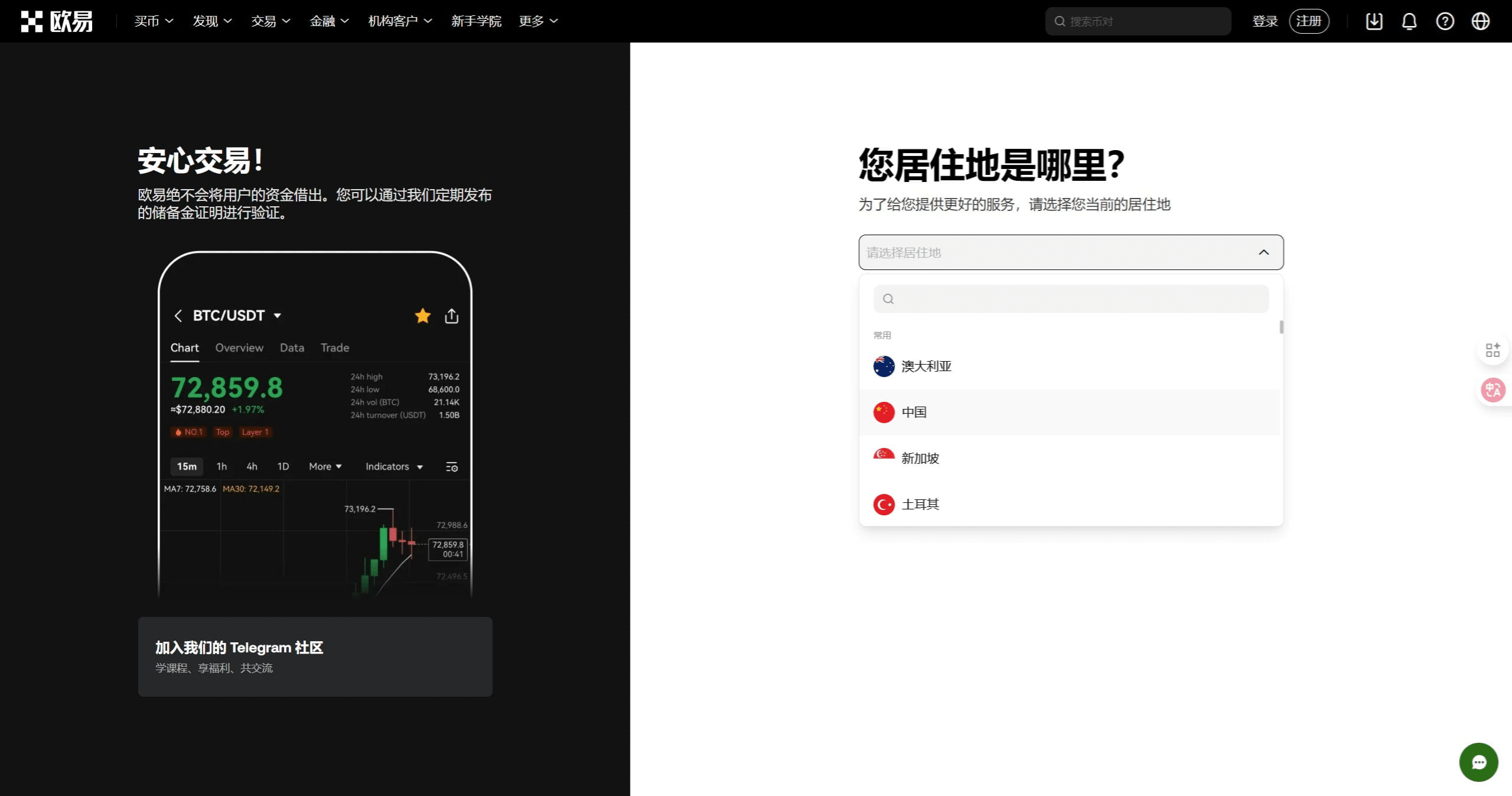
Task: Click the help question mark icon
Action: point(1445,21)
